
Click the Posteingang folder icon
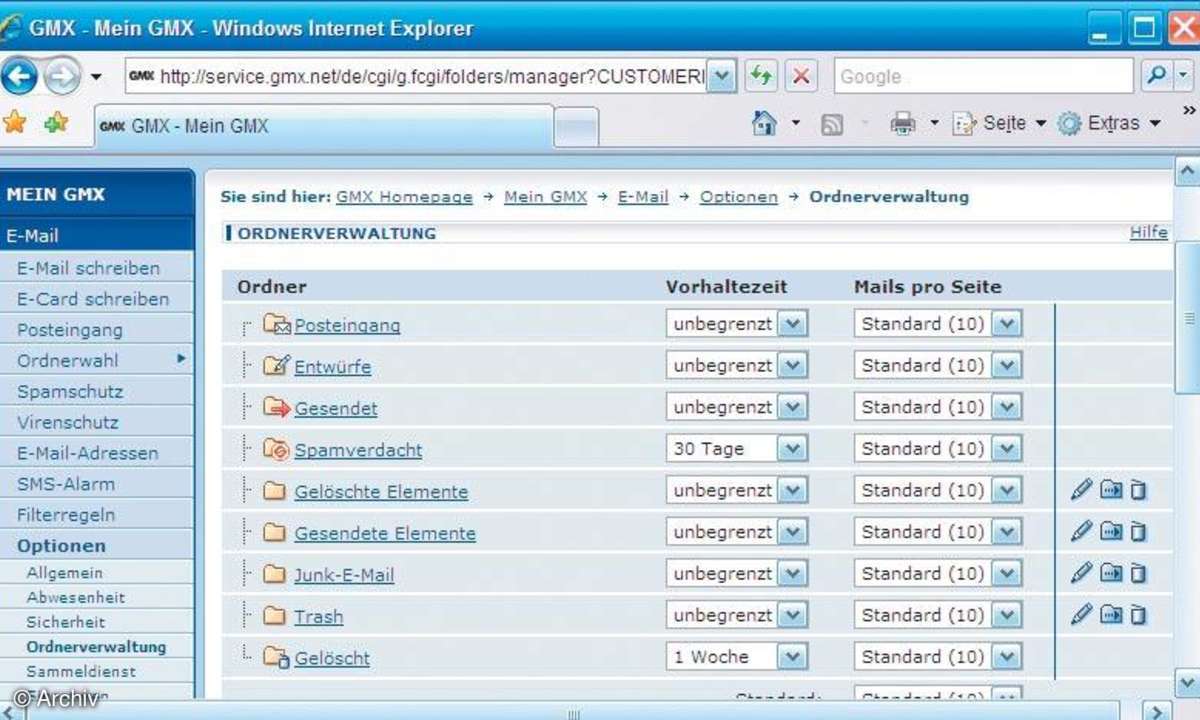(x=276, y=324)
